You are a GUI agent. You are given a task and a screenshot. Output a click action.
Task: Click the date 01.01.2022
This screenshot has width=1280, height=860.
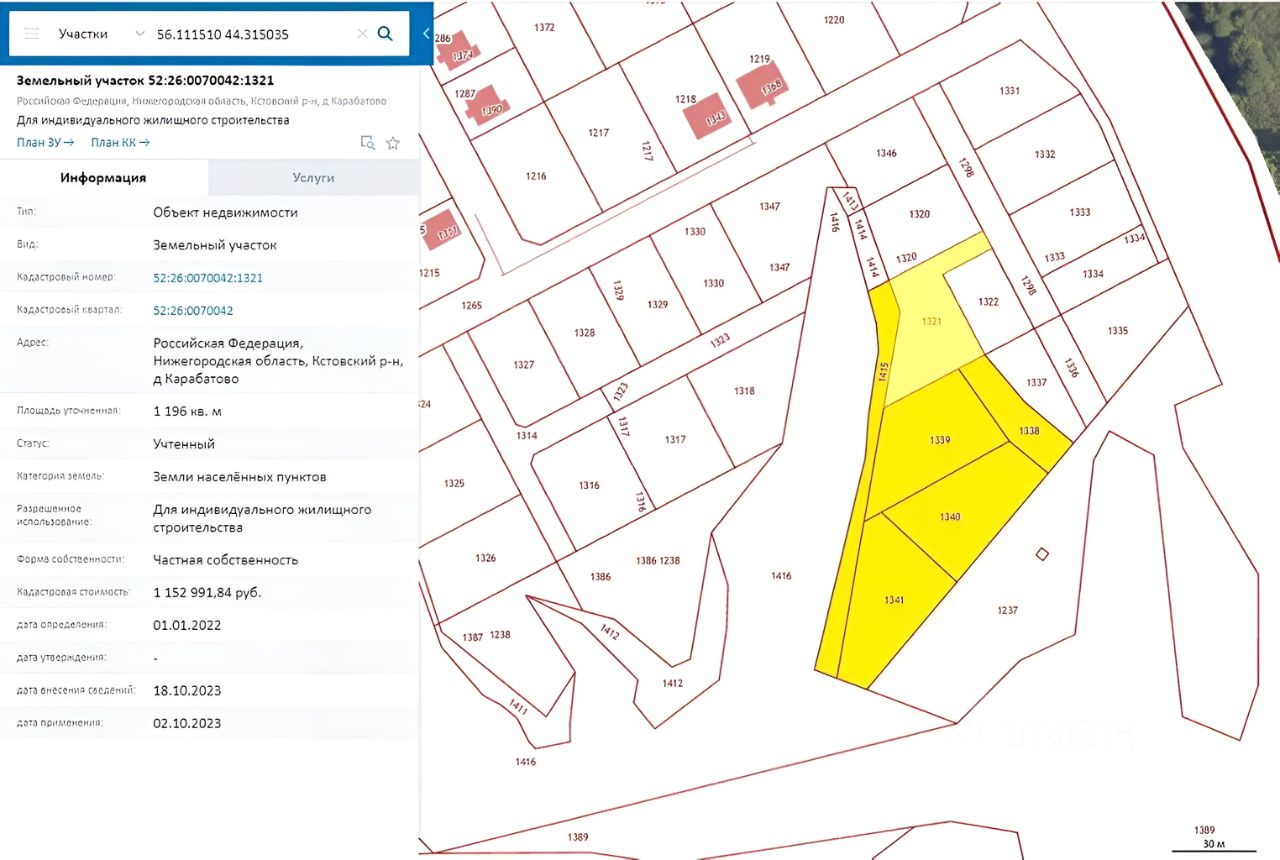coord(187,626)
